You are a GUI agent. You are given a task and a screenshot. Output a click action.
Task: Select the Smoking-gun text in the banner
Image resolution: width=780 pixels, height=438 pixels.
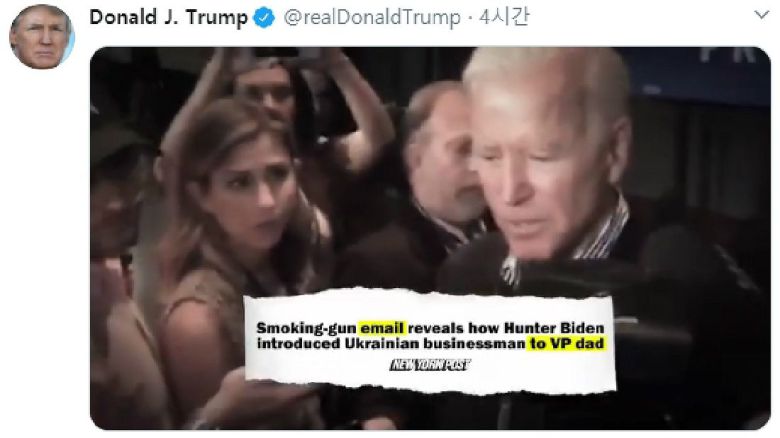(305, 328)
